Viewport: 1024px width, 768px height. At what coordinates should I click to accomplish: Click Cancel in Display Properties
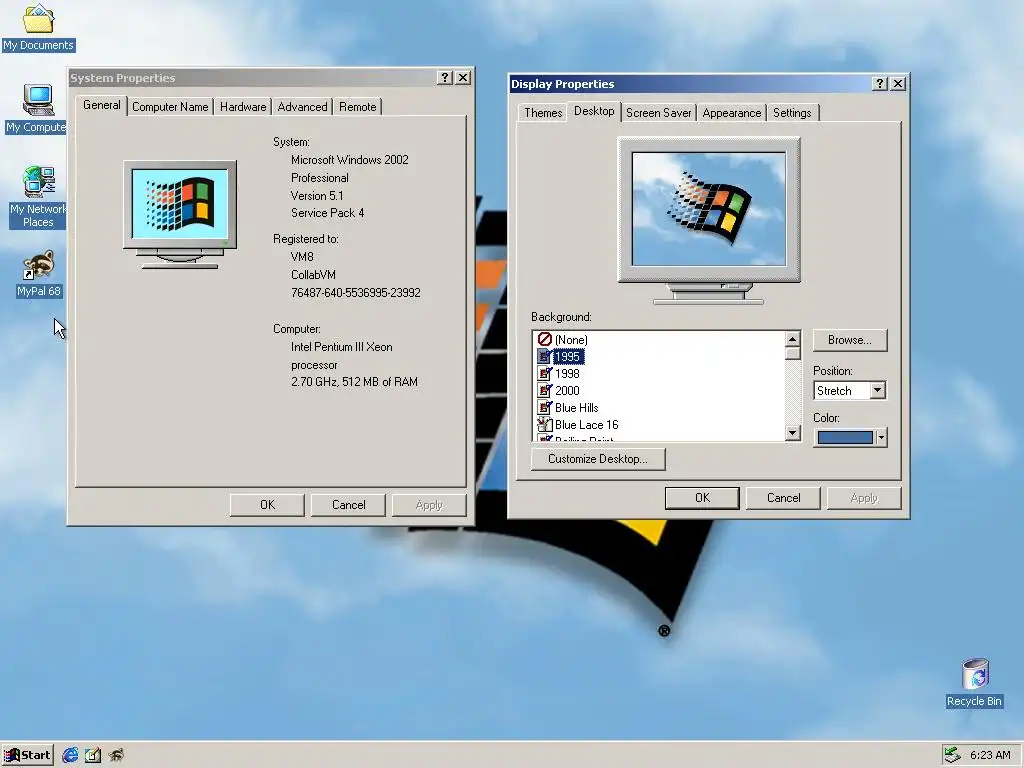click(783, 498)
